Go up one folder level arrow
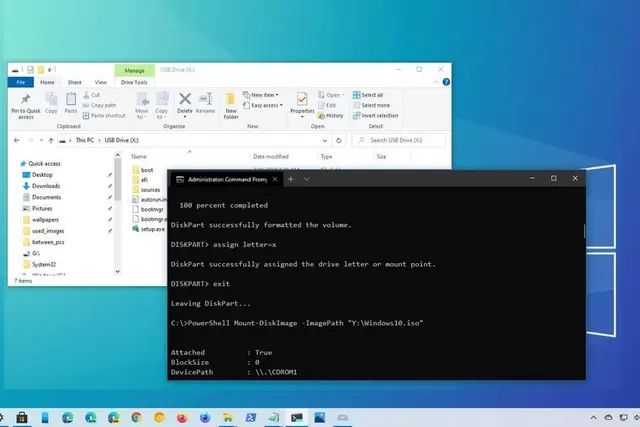 (x=51, y=140)
